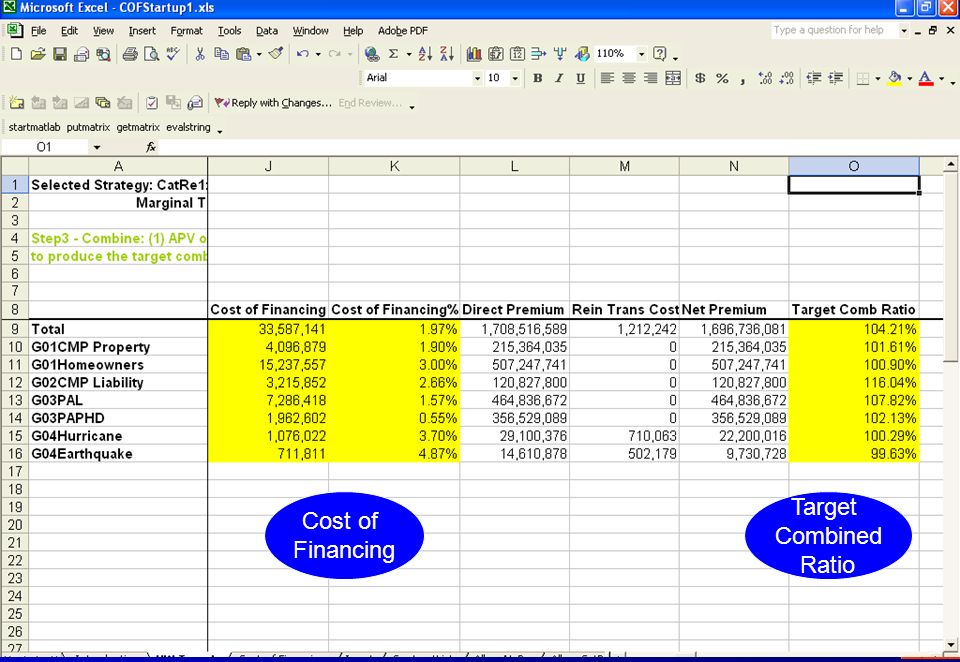Apply Currency style with the dollar icon
Image resolution: width=960 pixels, height=662 pixels.
point(700,78)
